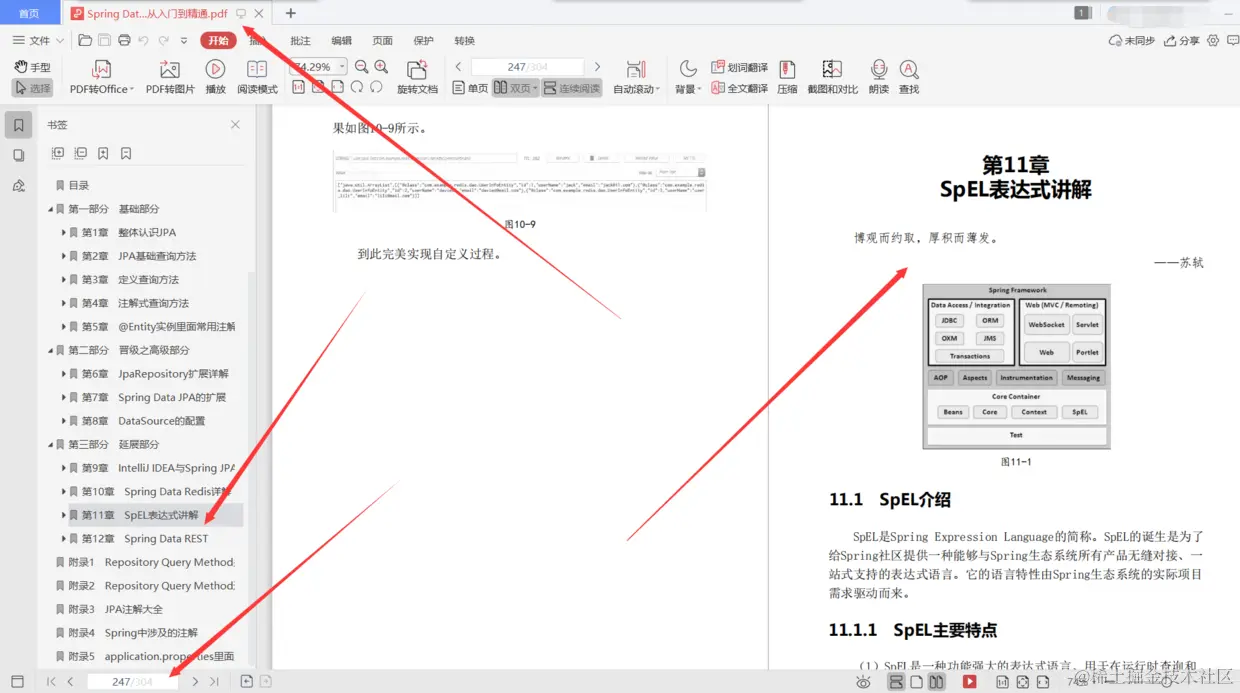Collapse 第三部分 延展部分 section
This screenshot has width=1240, height=693.
point(51,444)
